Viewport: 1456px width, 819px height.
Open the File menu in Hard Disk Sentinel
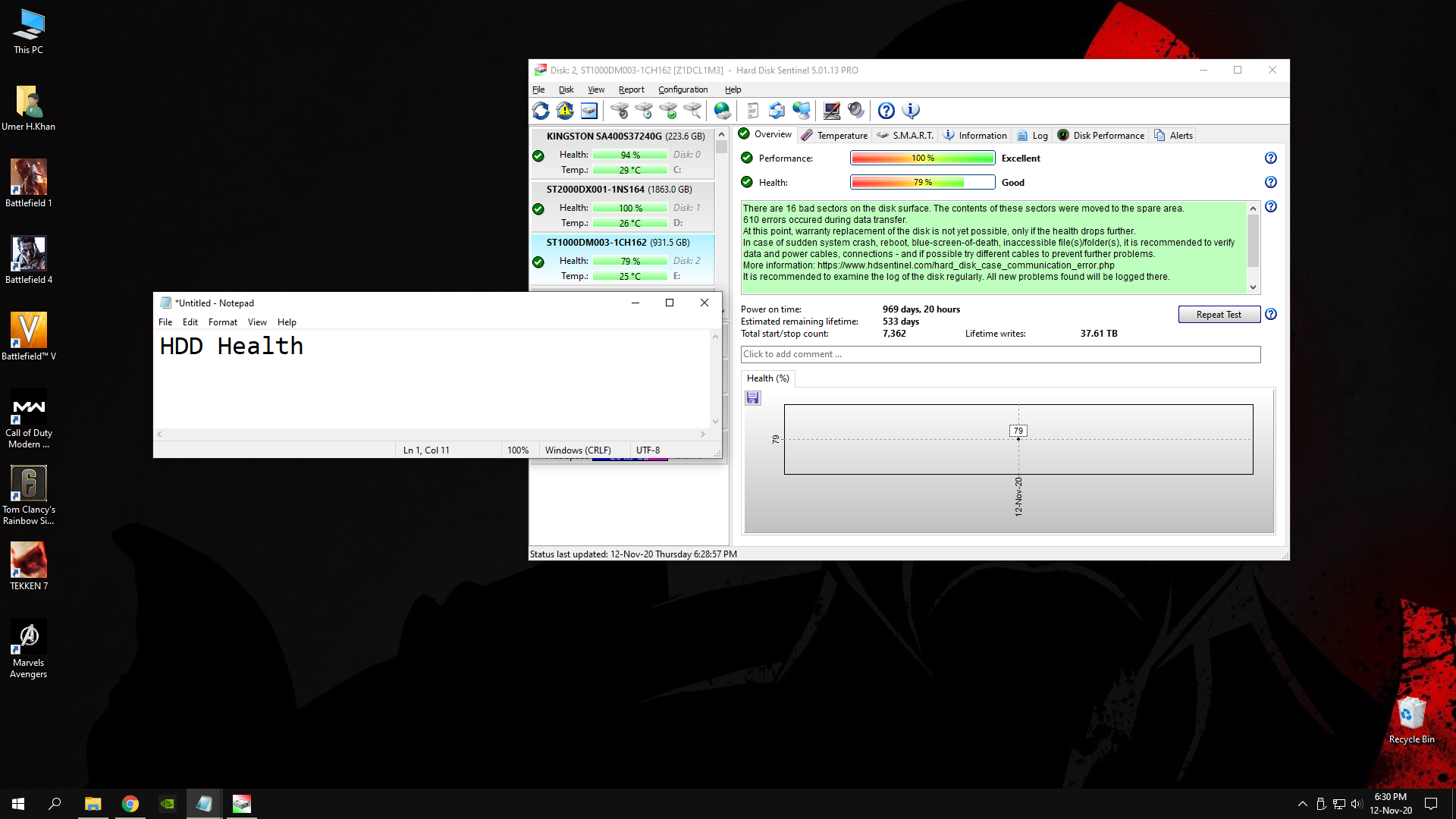(538, 89)
